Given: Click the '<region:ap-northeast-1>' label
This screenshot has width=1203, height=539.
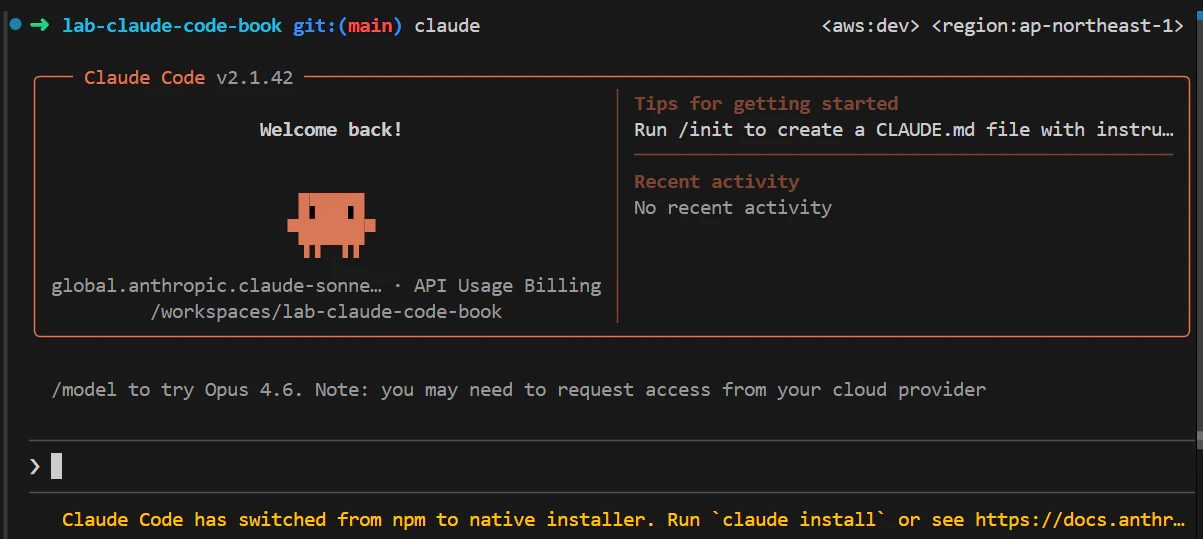Looking at the screenshot, I should coord(1058,25).
